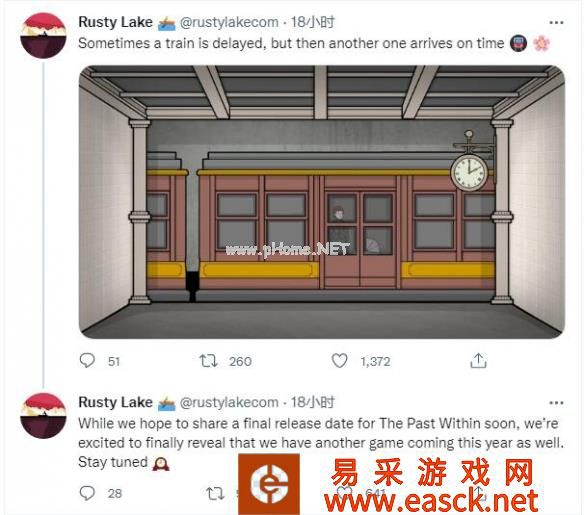Like the first tweet with 1,372 likes
The image size is (584, 515).
point(339,360)
